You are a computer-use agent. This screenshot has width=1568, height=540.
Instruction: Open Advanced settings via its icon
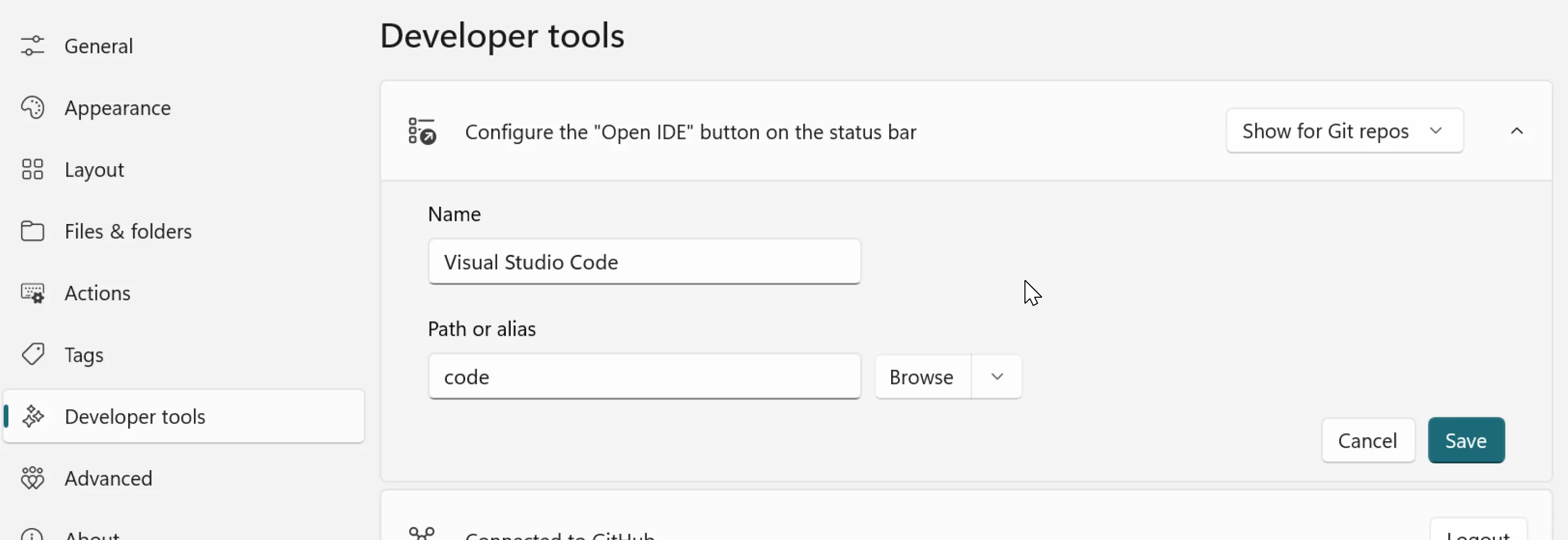point(32,478)
